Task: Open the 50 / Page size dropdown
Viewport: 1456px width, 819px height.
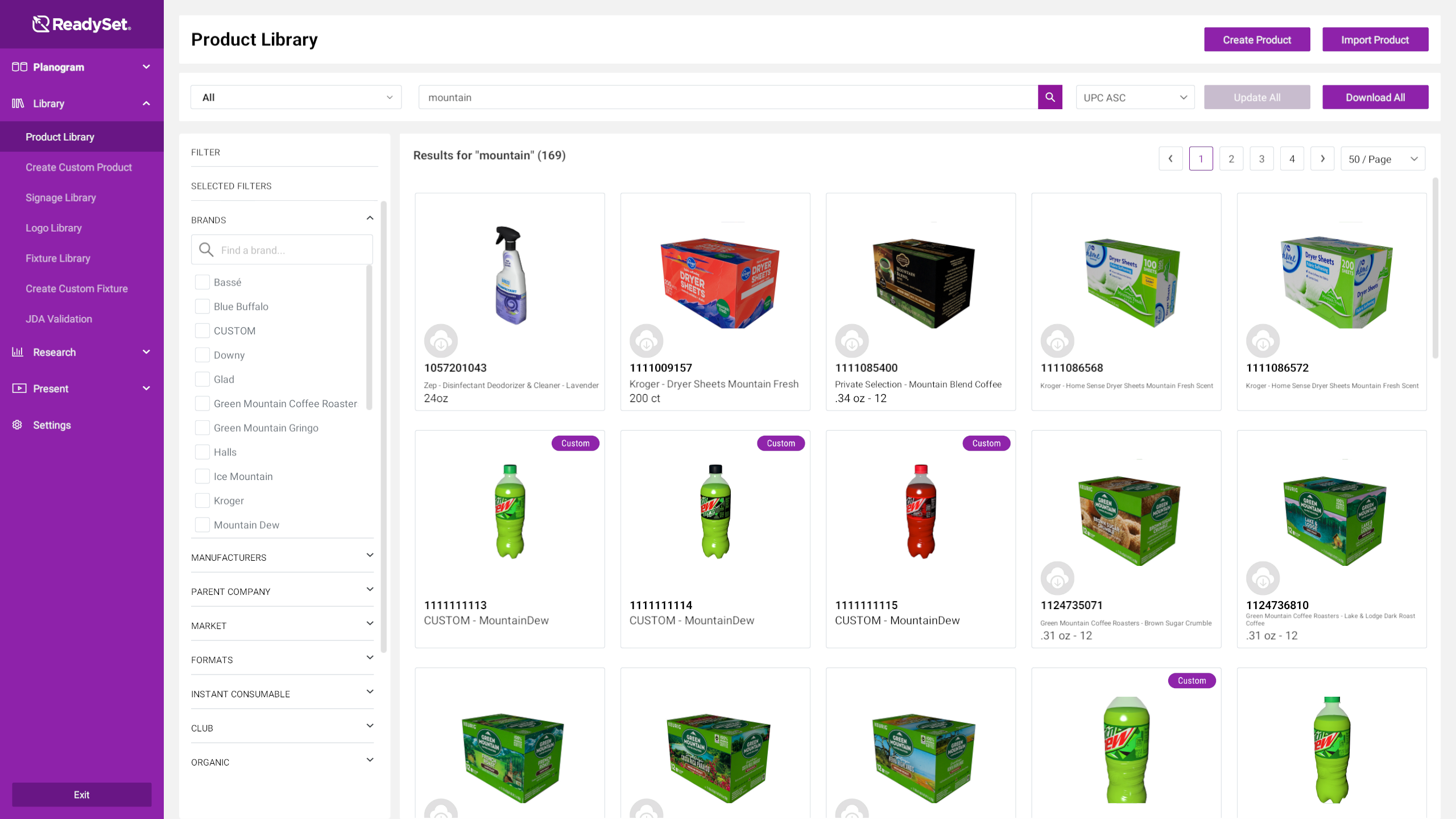Action: (x=1383, y=159)
